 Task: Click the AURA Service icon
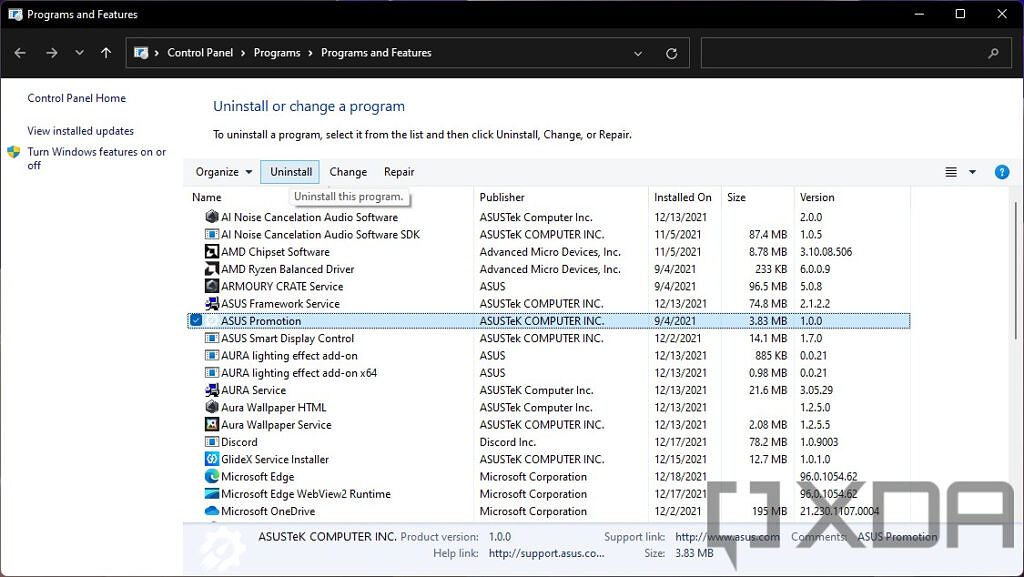tap(211, 390)
